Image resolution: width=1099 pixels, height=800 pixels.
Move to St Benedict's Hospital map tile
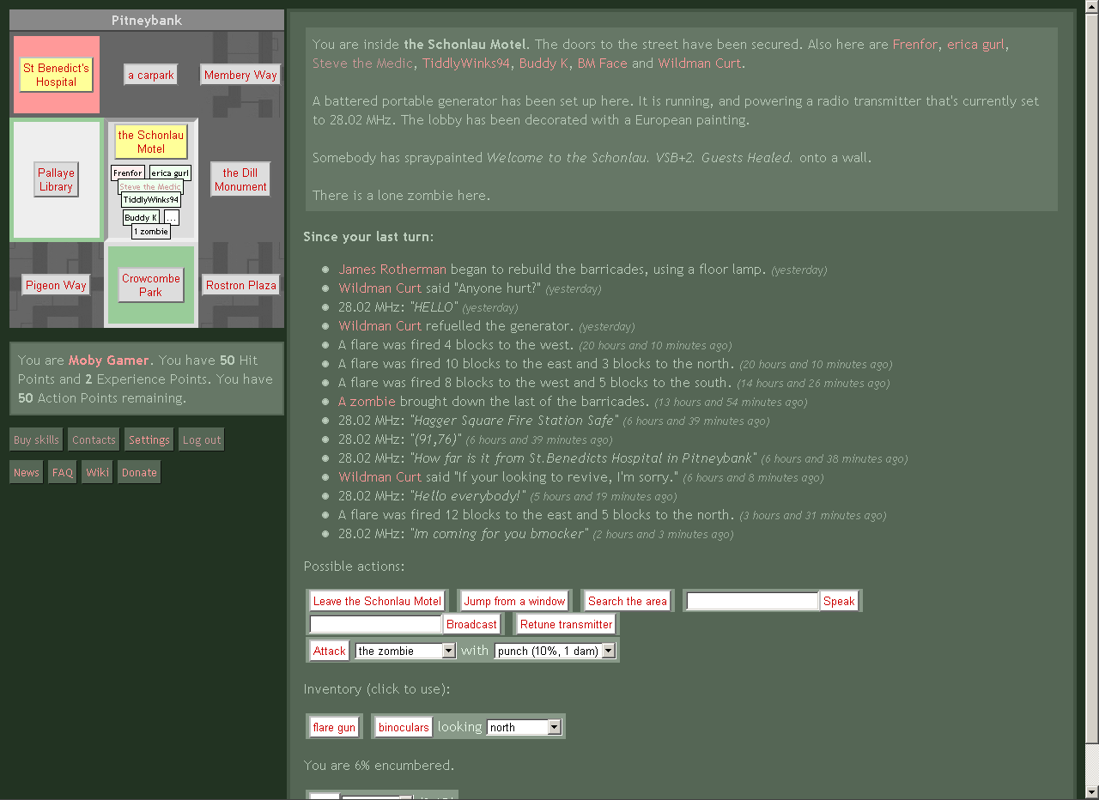(x=56, y=75)
